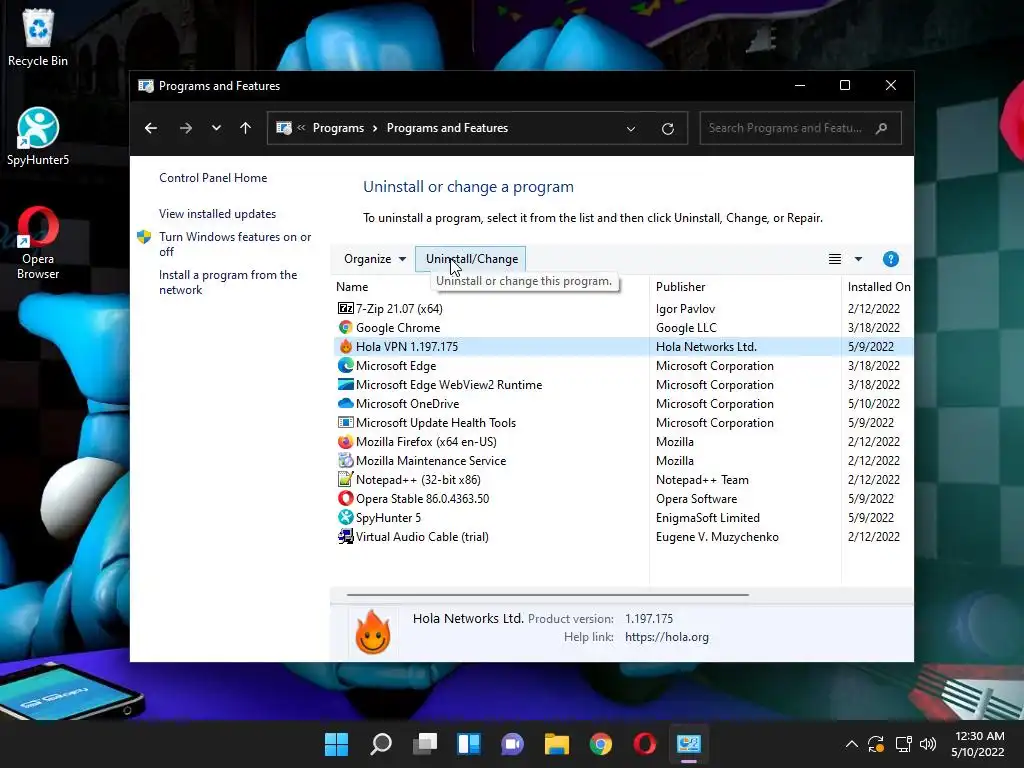Refresh the Programs and Features list
The image size is (1024, 768).
tap(667, 129)
